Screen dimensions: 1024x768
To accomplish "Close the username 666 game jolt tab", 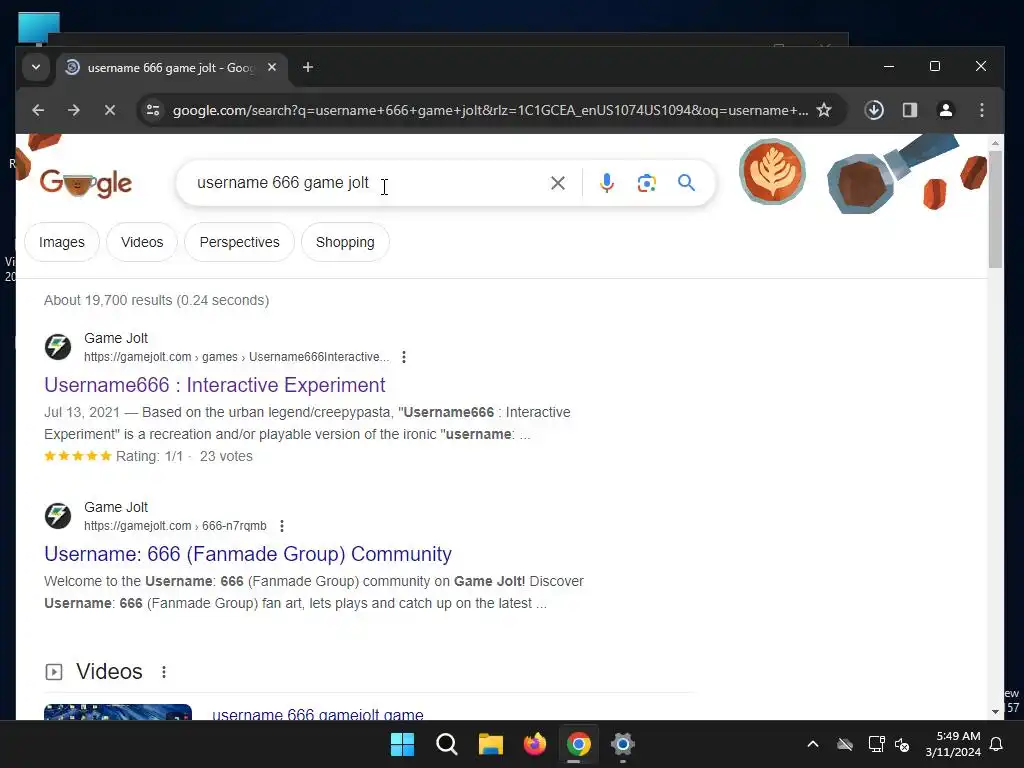I will pos(272,67).
